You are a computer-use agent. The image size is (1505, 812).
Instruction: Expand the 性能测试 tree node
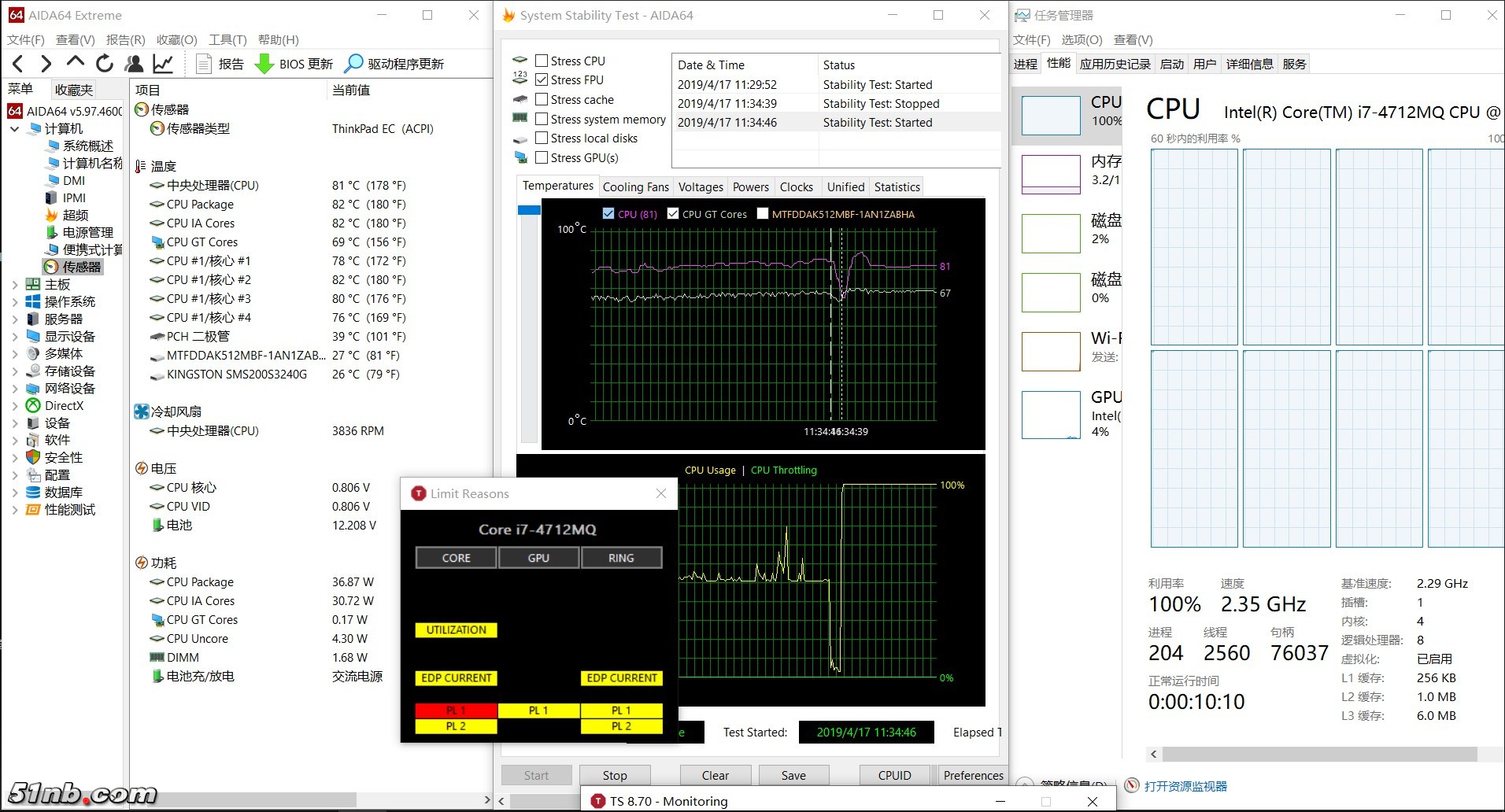15,509
